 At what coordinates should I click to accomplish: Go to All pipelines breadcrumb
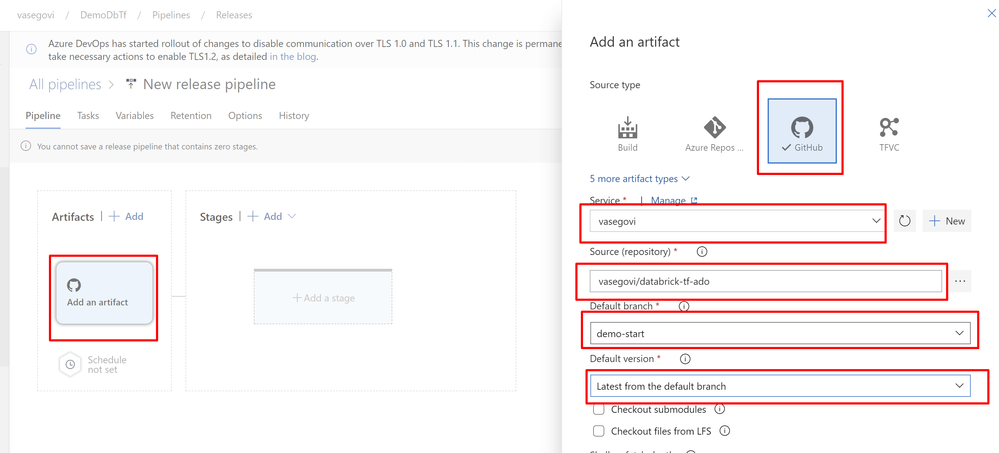[x=65, y=84]
